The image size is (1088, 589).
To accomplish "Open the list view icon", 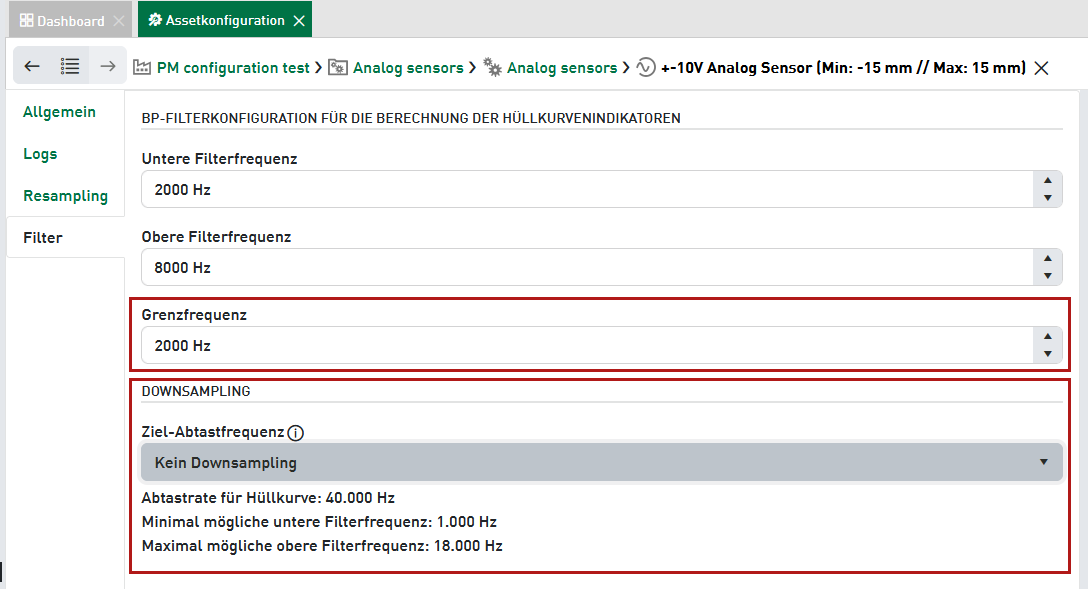I will (69, 66).
